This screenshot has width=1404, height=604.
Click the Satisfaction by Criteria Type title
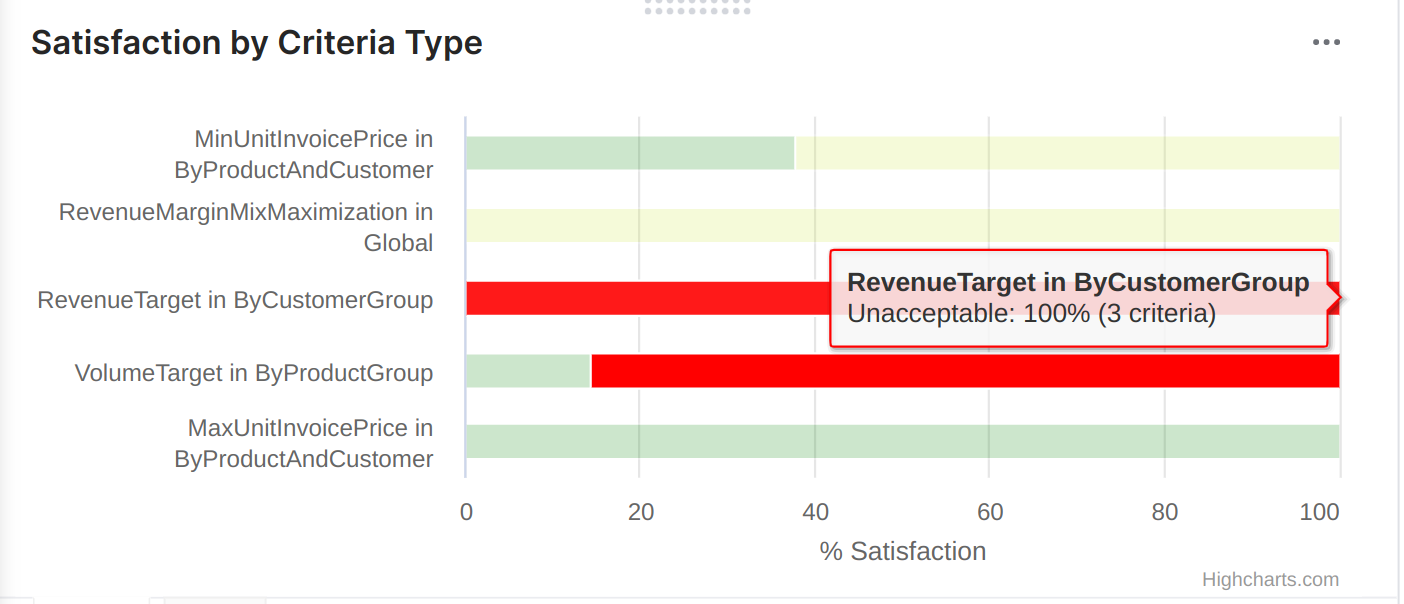coord(257,43)
